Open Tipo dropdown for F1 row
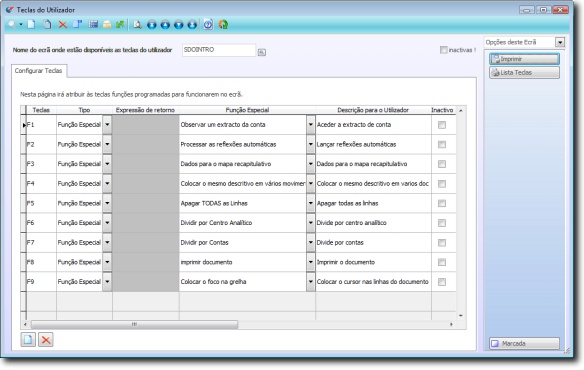Screen dimensions: 584x370 point(107,125)
